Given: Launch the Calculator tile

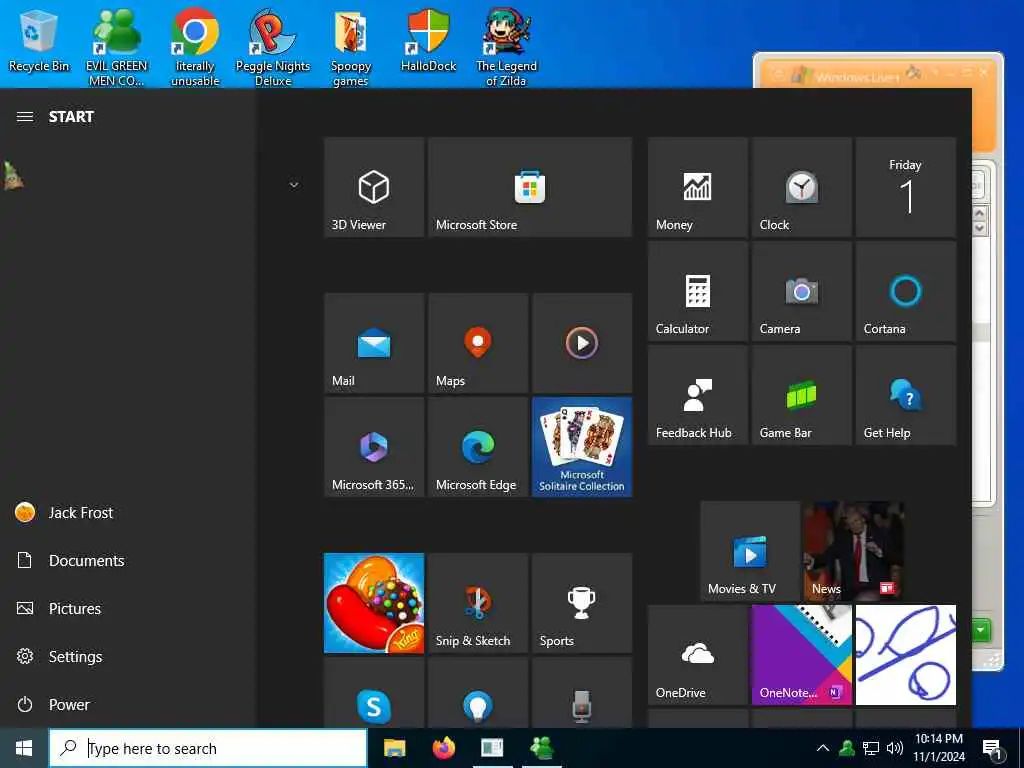Looking at the screenshot, I should click(x=697, y=291).
